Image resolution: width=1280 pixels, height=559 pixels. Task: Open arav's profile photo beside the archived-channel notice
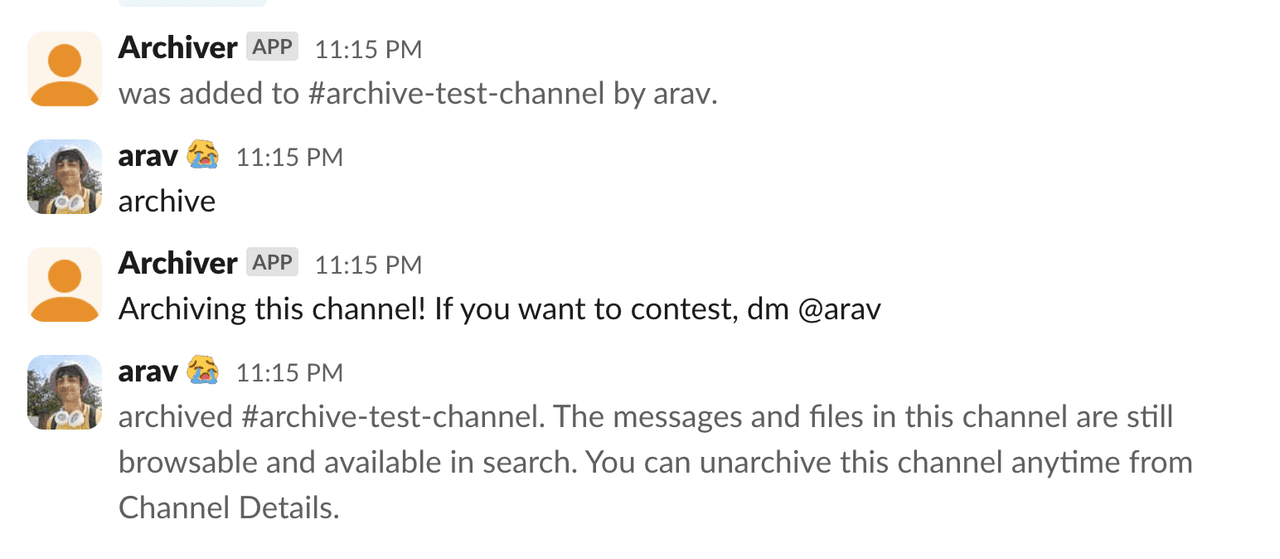pos(64,393)
